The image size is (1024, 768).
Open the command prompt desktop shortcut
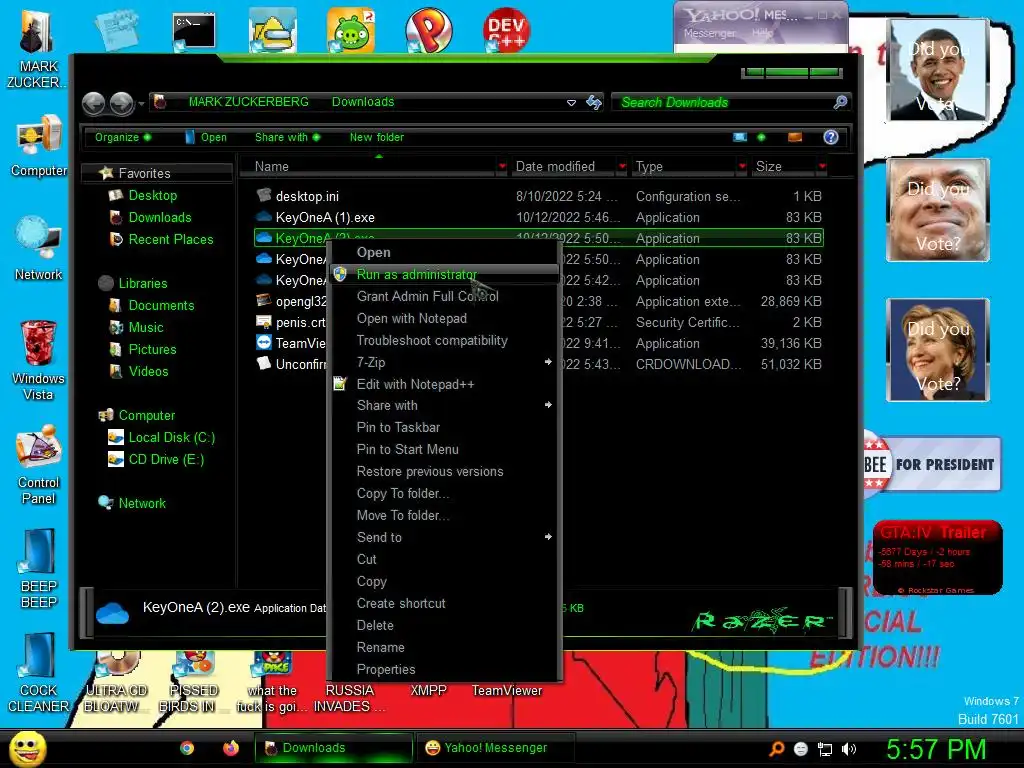[194, 31]
